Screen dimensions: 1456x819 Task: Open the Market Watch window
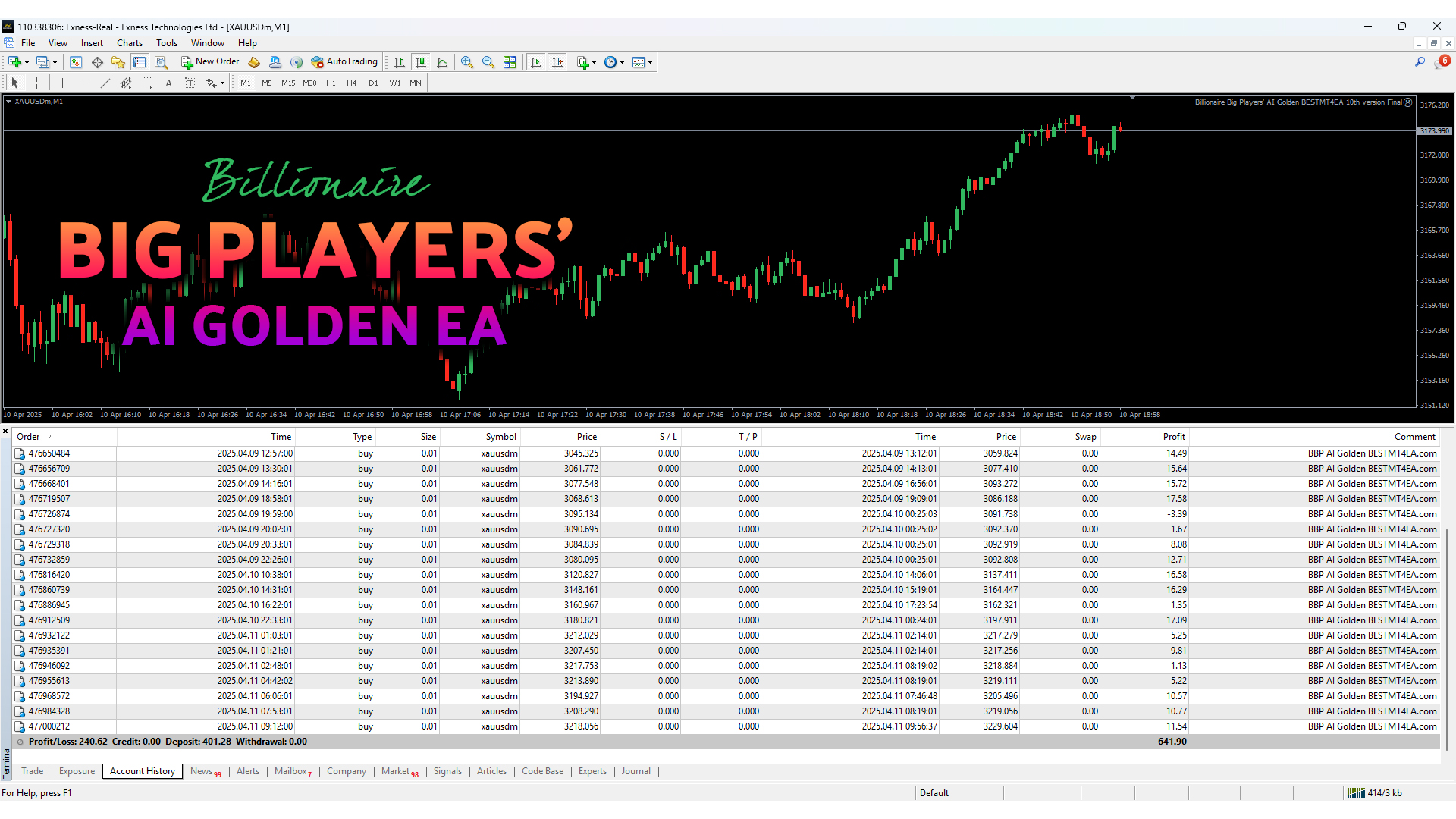[76, 62]
